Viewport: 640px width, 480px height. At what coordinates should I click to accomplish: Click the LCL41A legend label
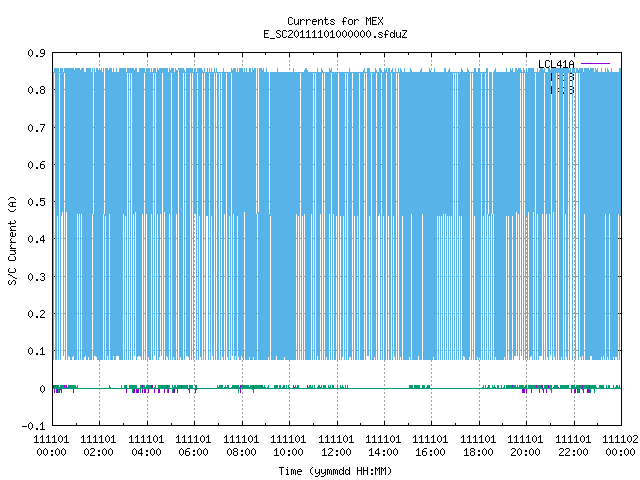click(x=556, y=64)
